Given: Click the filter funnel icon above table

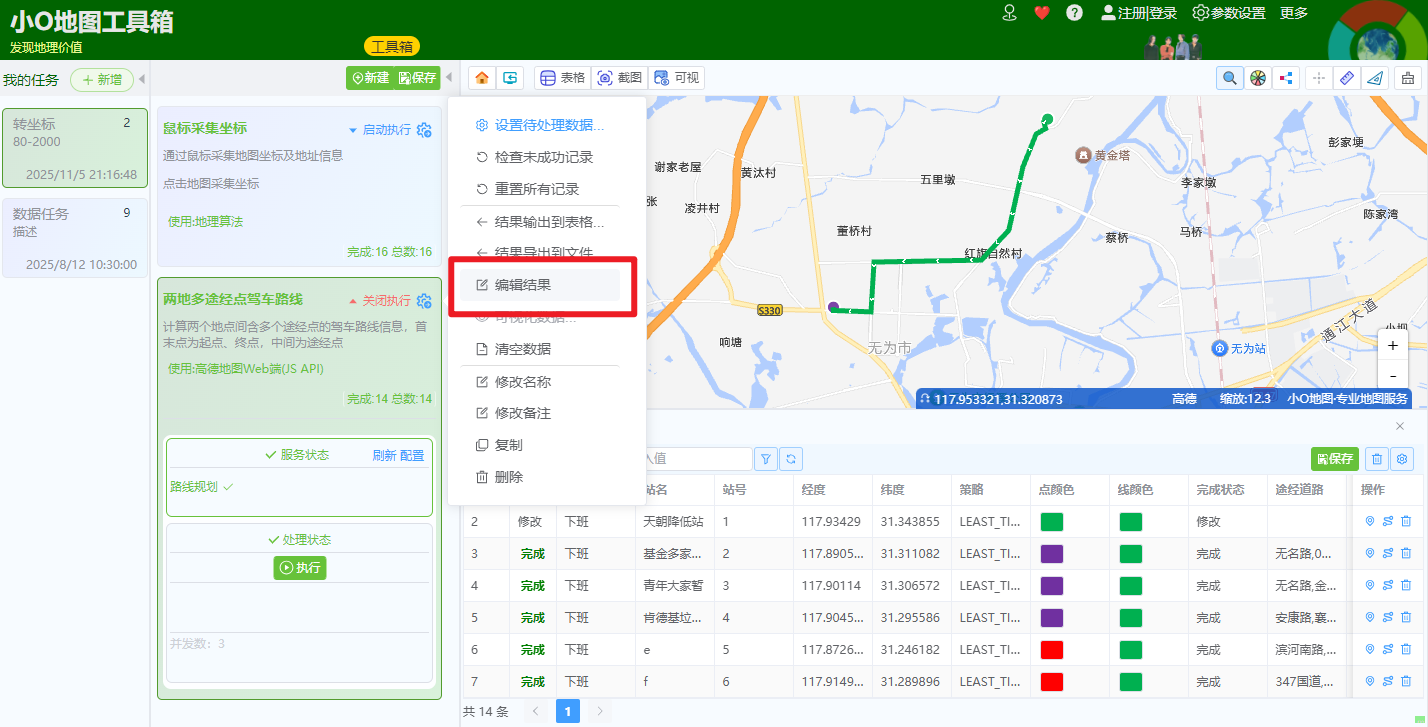Looking at the screenshot, I should (765, 459).
